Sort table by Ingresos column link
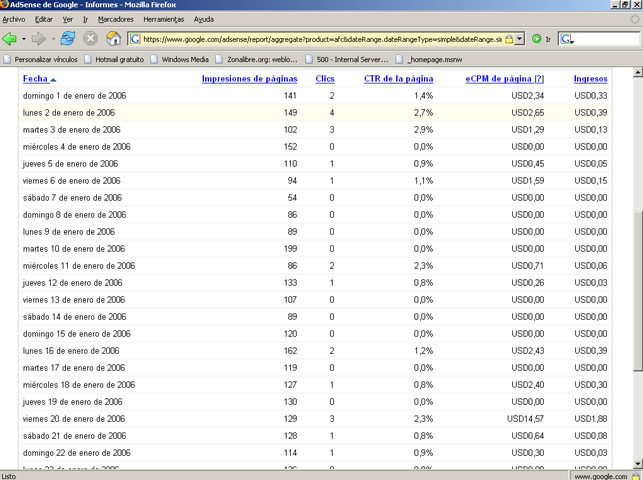 click(x=590, y=79)
